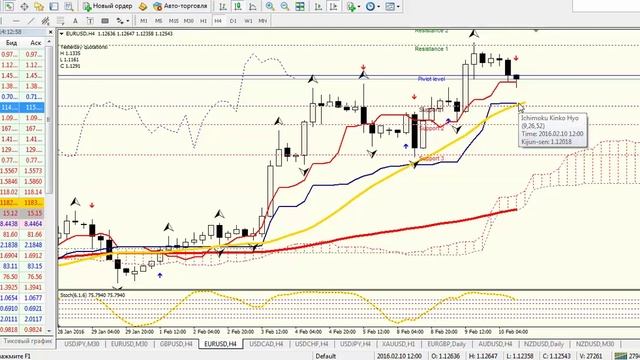This screenshot has height=360, width=640.
Task: Open the MetaEditor yellow book icon
Action: click(x=142, y=7)
